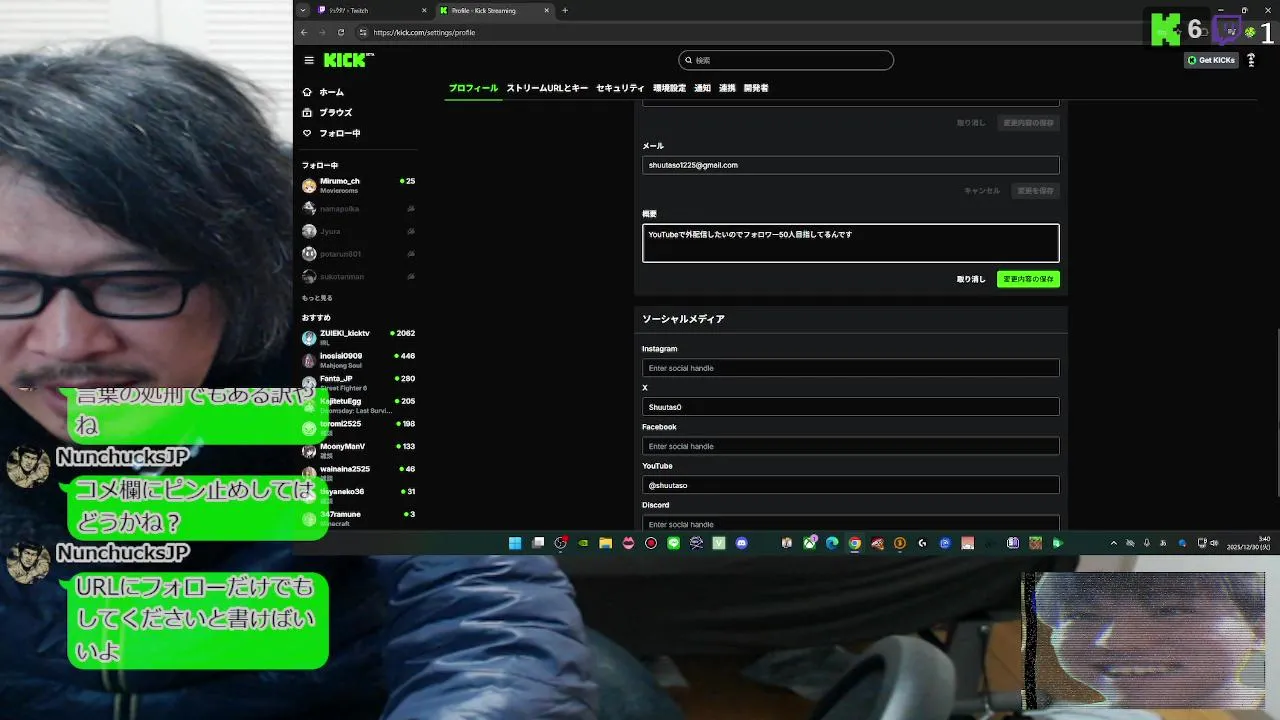Switch to 開発者 tab
The image size is (1280, 720).
pyautogui.click(x=756, y=88)
